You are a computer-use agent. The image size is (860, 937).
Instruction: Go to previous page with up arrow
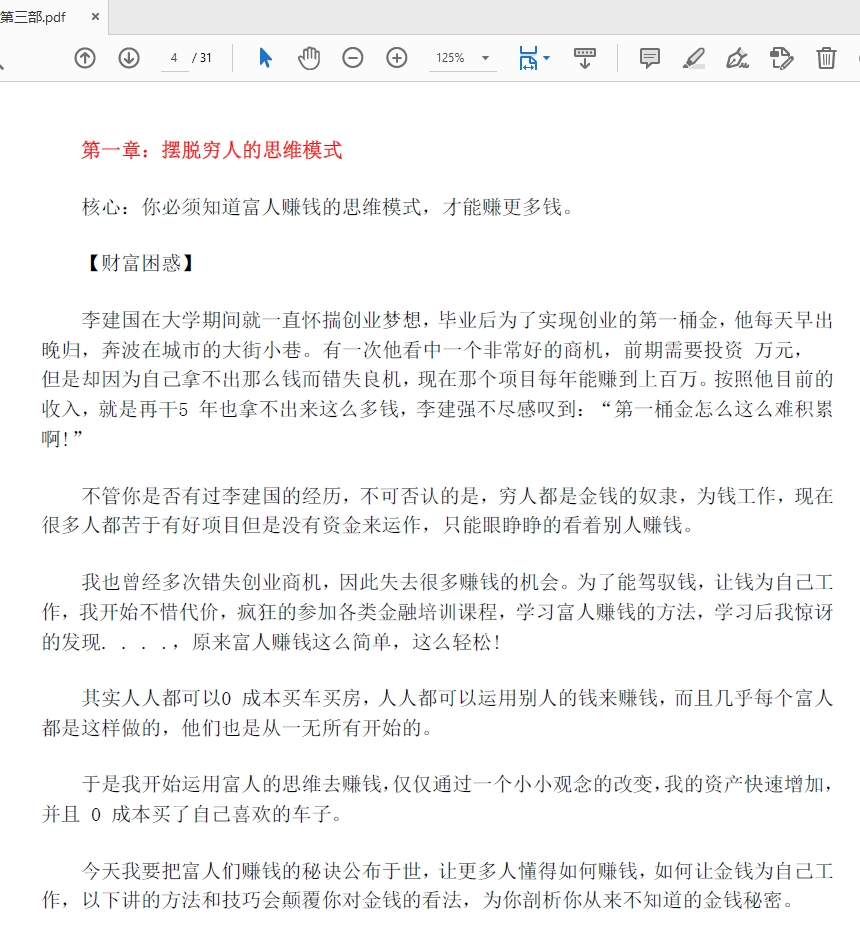point(85,58)
